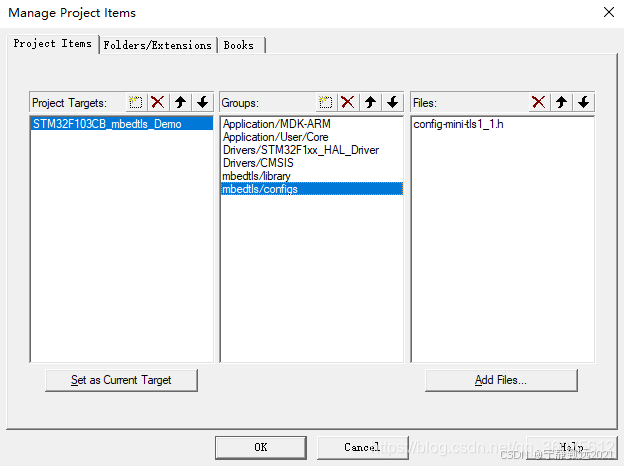Select the mbedtls/configs group
Image resolution: width=624 pixels, height=466 pixels.
coord(312,189)
